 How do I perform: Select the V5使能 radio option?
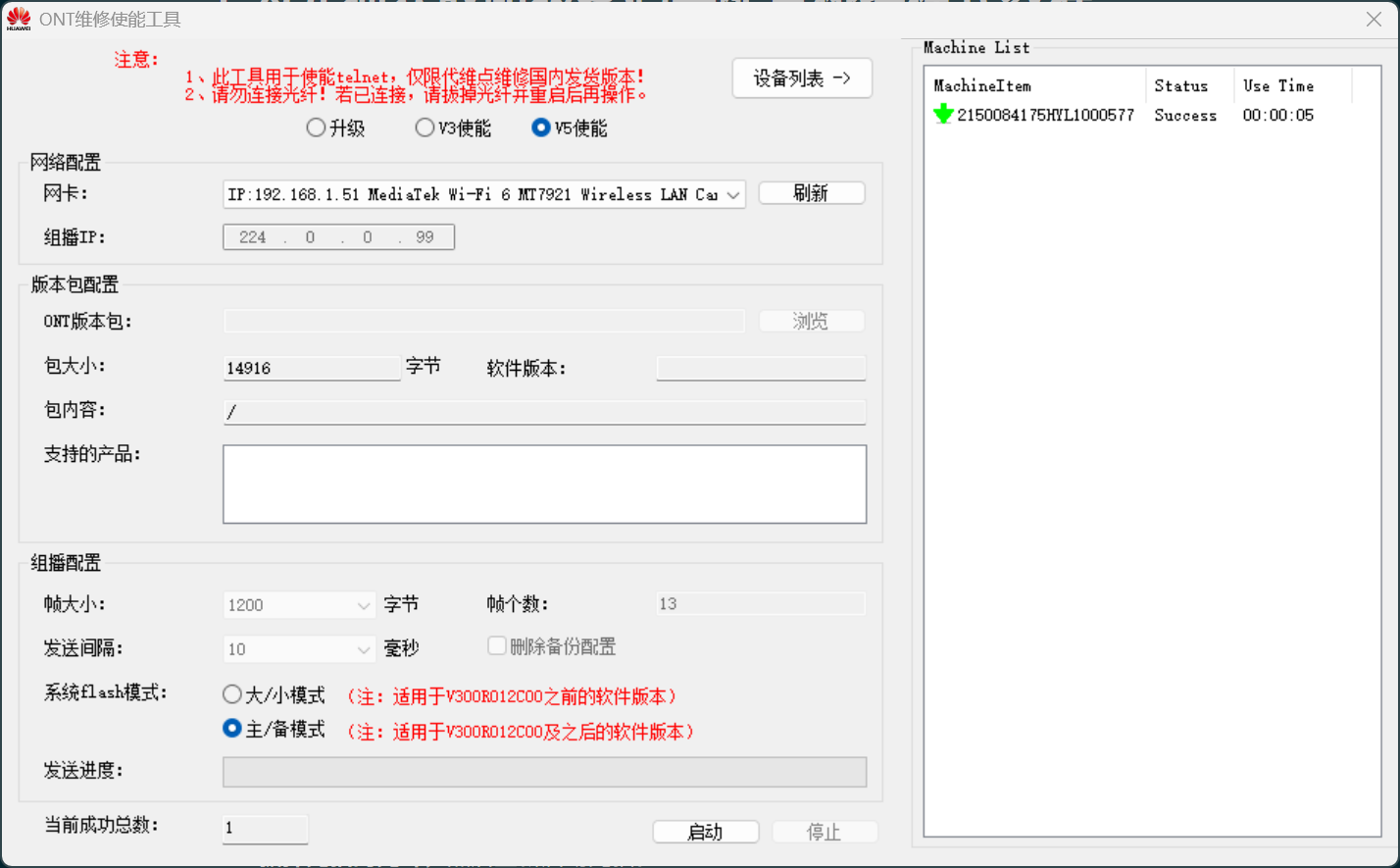point(540,128)
